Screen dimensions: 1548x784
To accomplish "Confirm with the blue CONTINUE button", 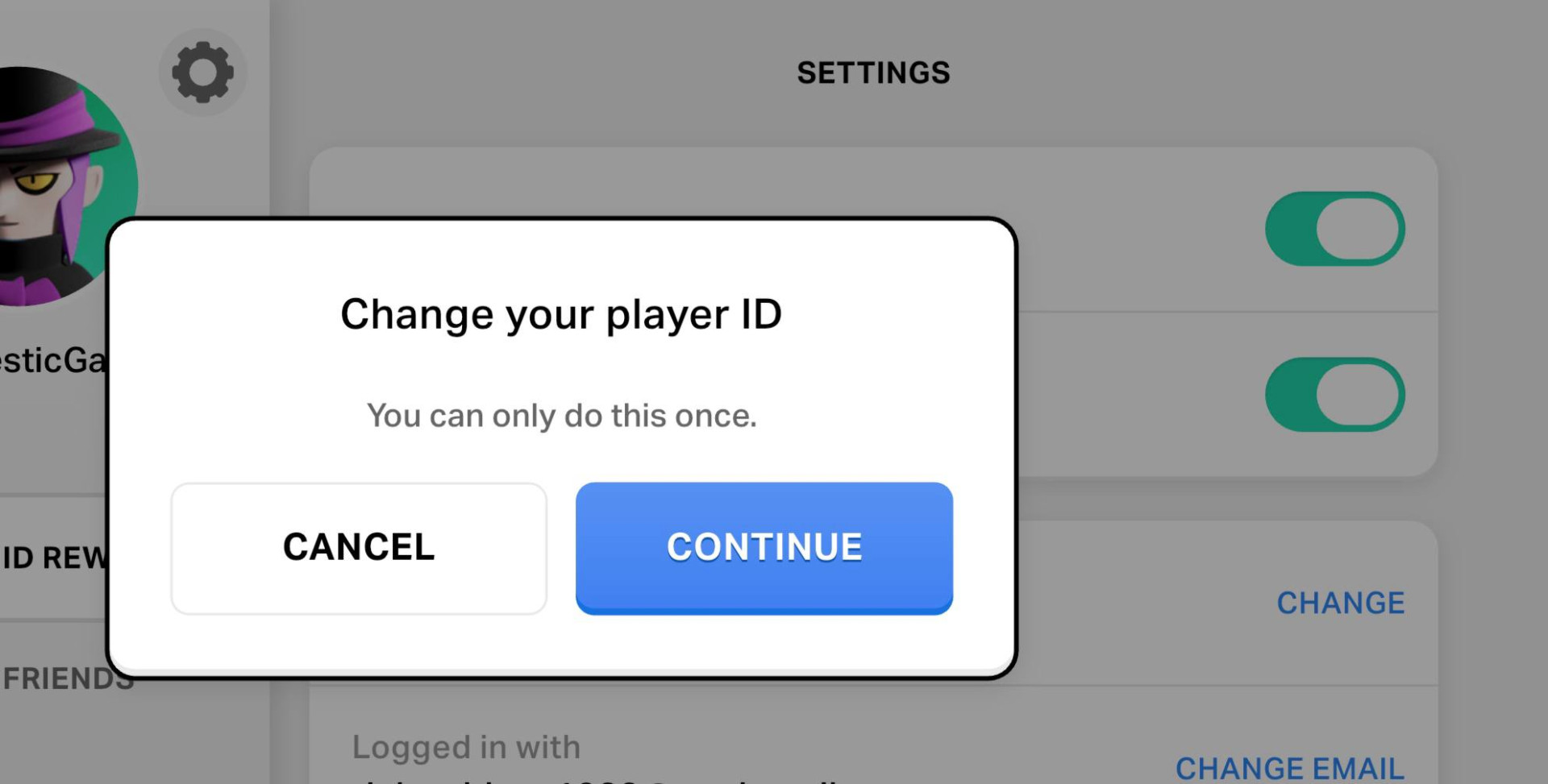I will coord(764,548).
